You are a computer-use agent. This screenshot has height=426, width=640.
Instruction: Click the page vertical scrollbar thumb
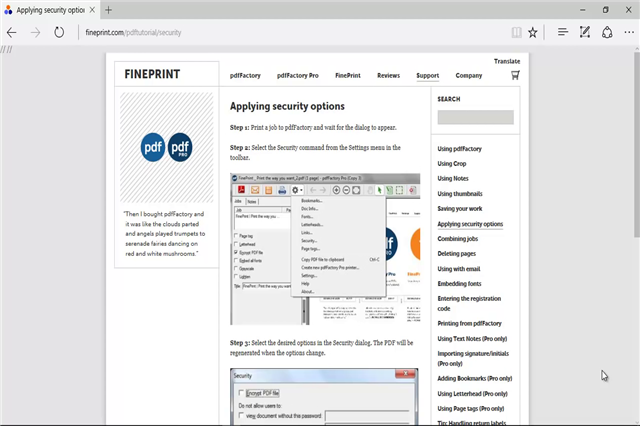click(x=637, y=144)
